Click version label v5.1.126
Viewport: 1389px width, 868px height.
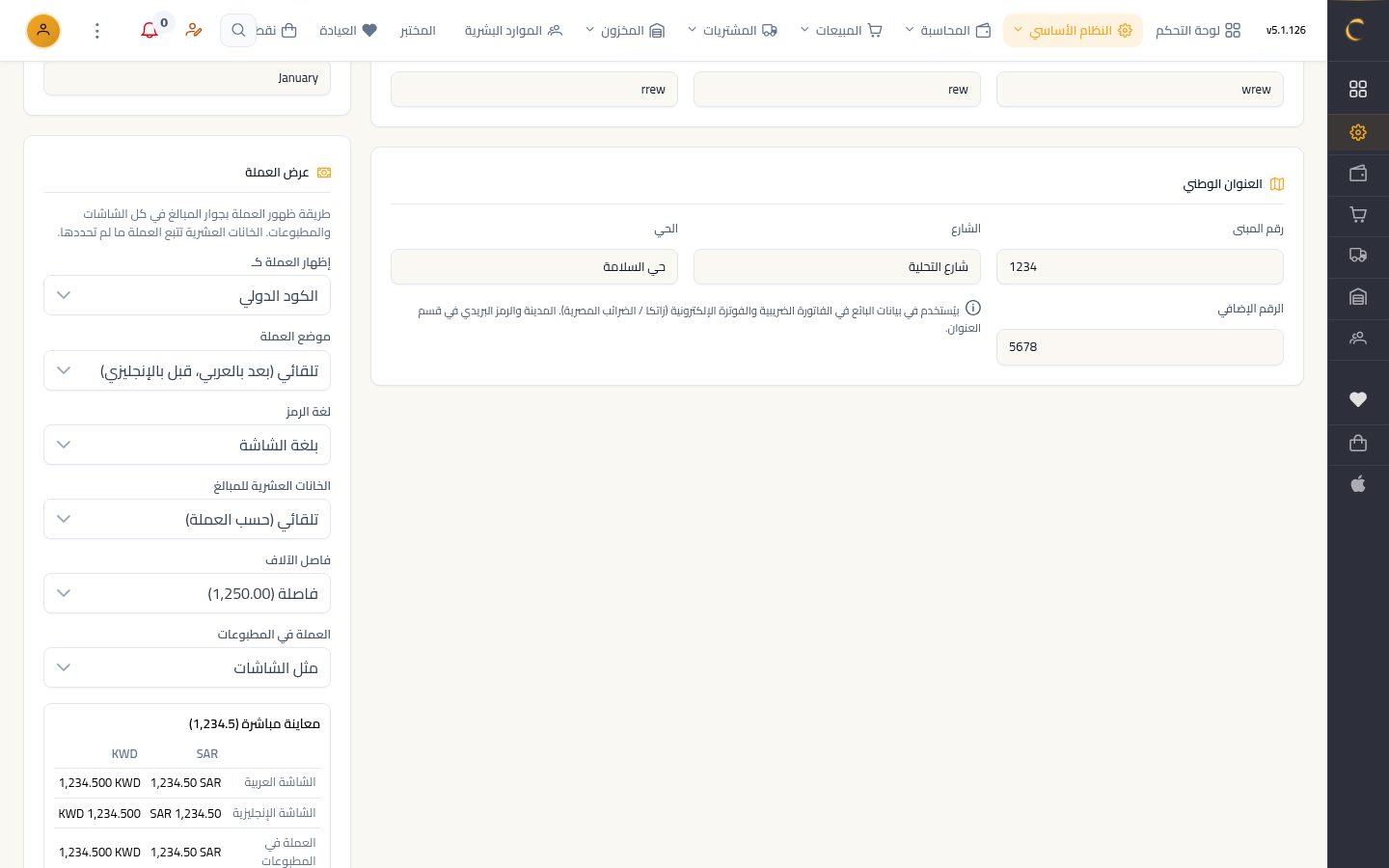coord(1286,31)
